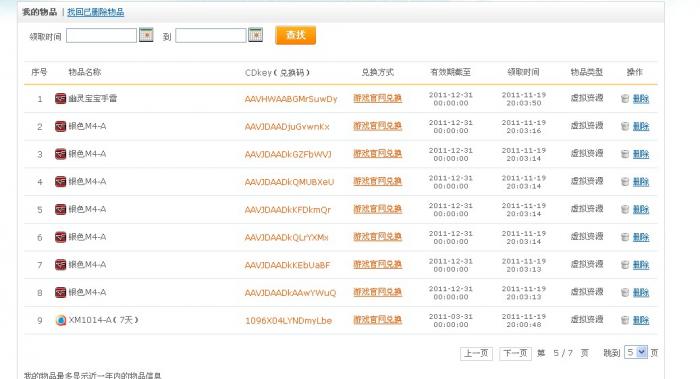This screenshot has width=700, height=379.
Task: Click trash icon for row 9
Action: tap(625, 320)
